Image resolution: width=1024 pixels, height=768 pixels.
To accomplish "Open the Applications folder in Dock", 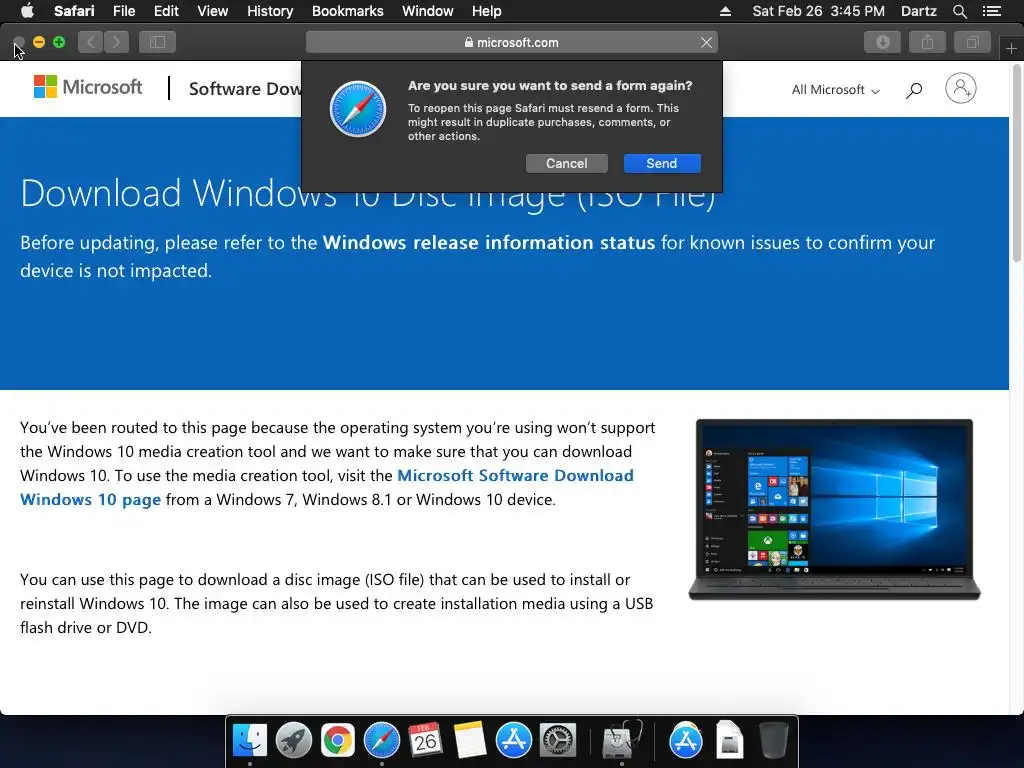I will tap(685, 740).
